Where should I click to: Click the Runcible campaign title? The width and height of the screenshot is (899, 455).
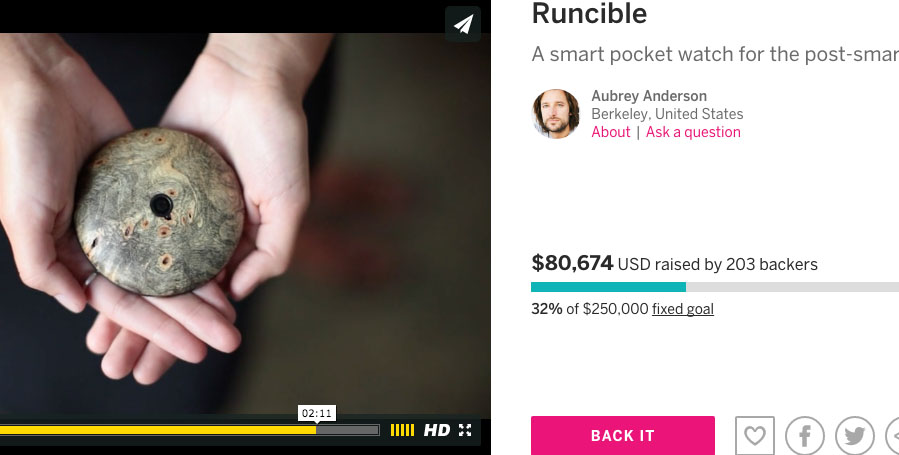pyautogui.click(x=590, y=14)
